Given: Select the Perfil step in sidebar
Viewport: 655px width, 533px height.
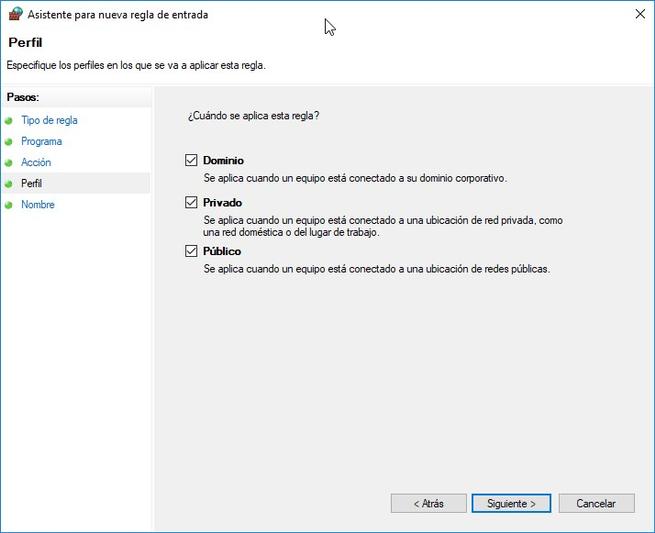Looking at the screenshot, I should [x=32, y=184].
